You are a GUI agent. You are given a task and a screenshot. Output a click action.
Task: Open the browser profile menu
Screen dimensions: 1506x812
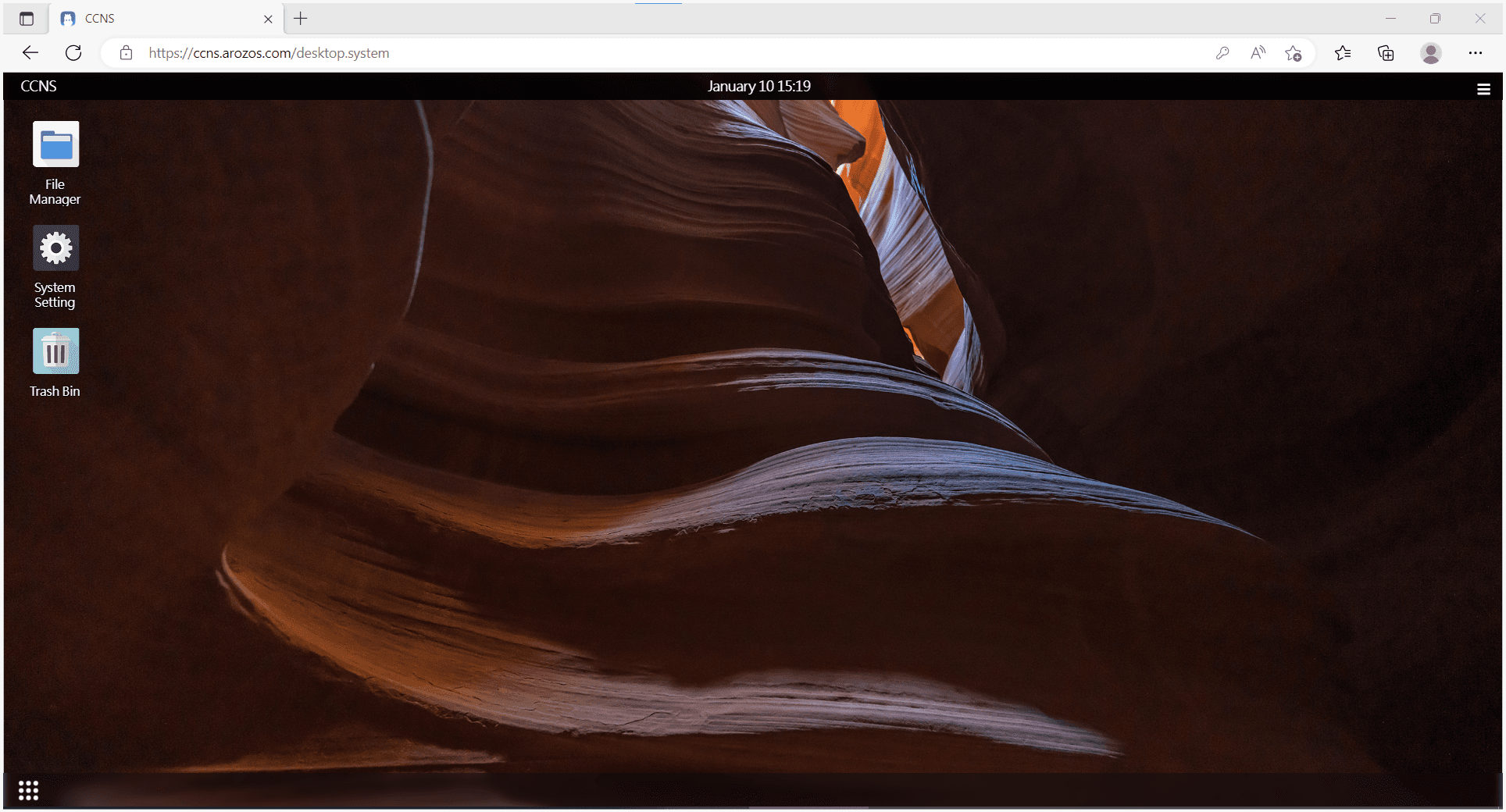tap(1431, 53)
